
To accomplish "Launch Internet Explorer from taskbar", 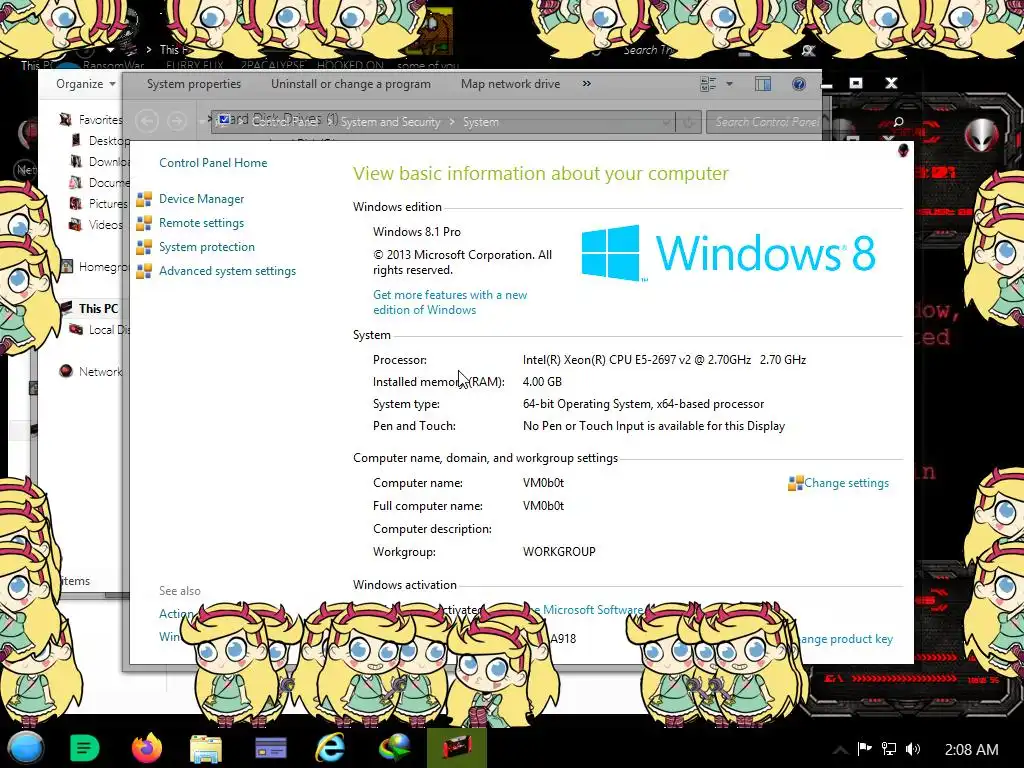I will 330,748.
